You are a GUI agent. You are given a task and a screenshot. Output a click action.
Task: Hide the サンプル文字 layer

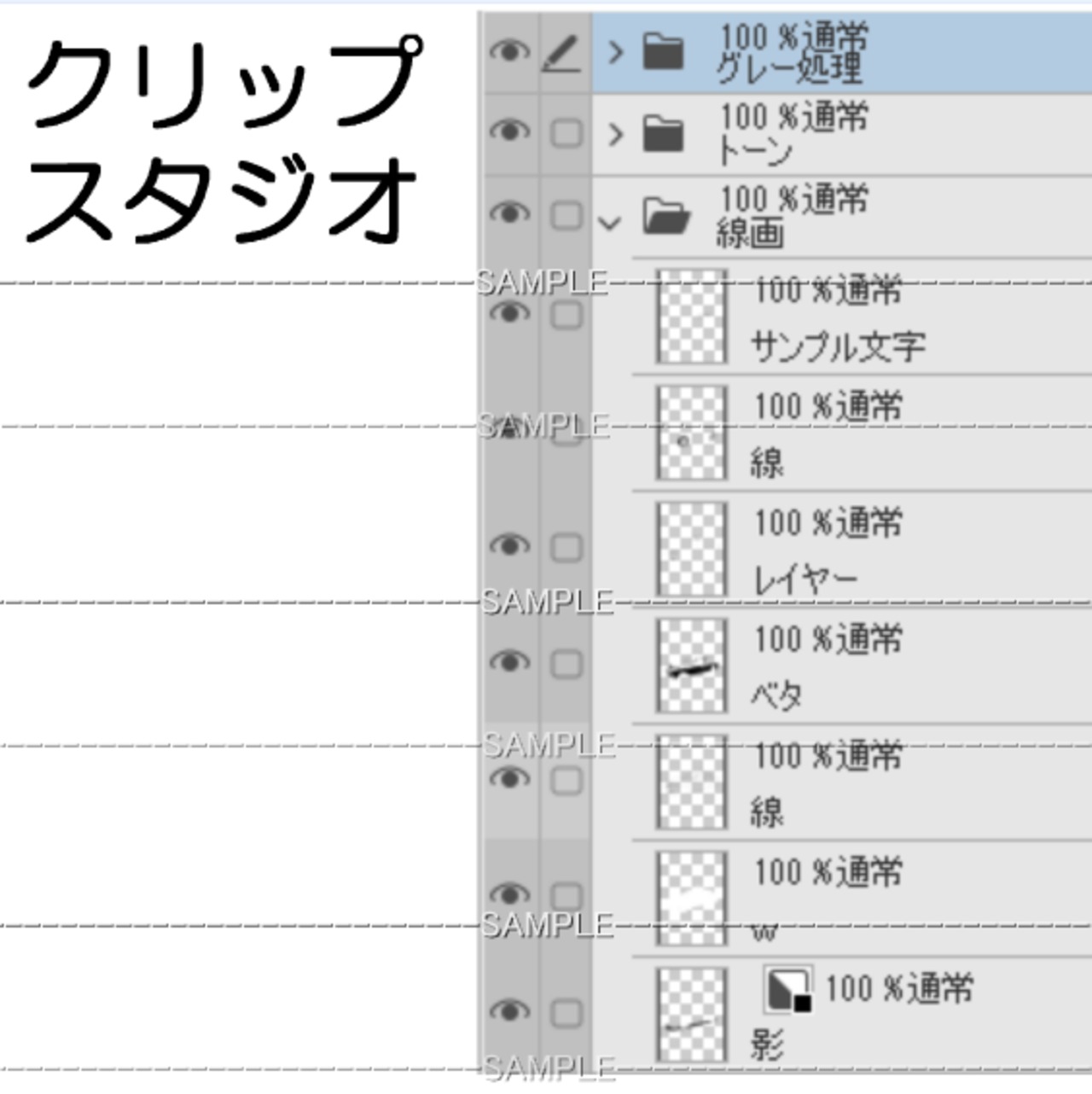[x=509, y=313]
